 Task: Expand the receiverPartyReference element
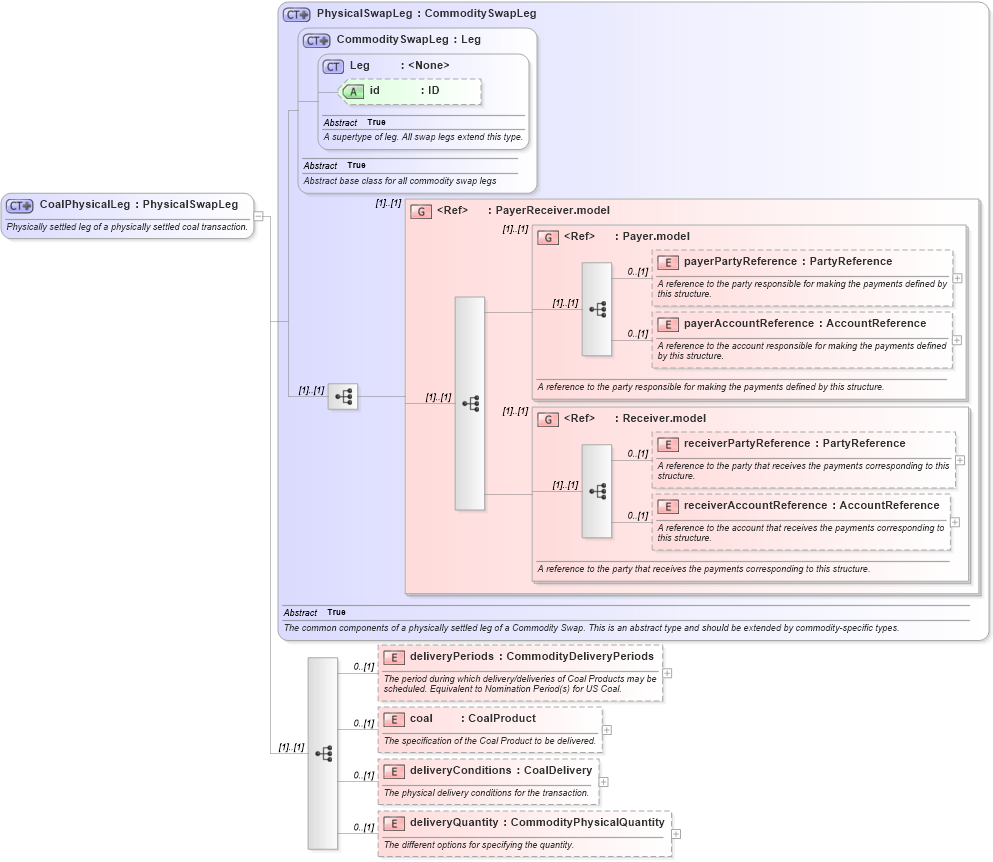960,460
